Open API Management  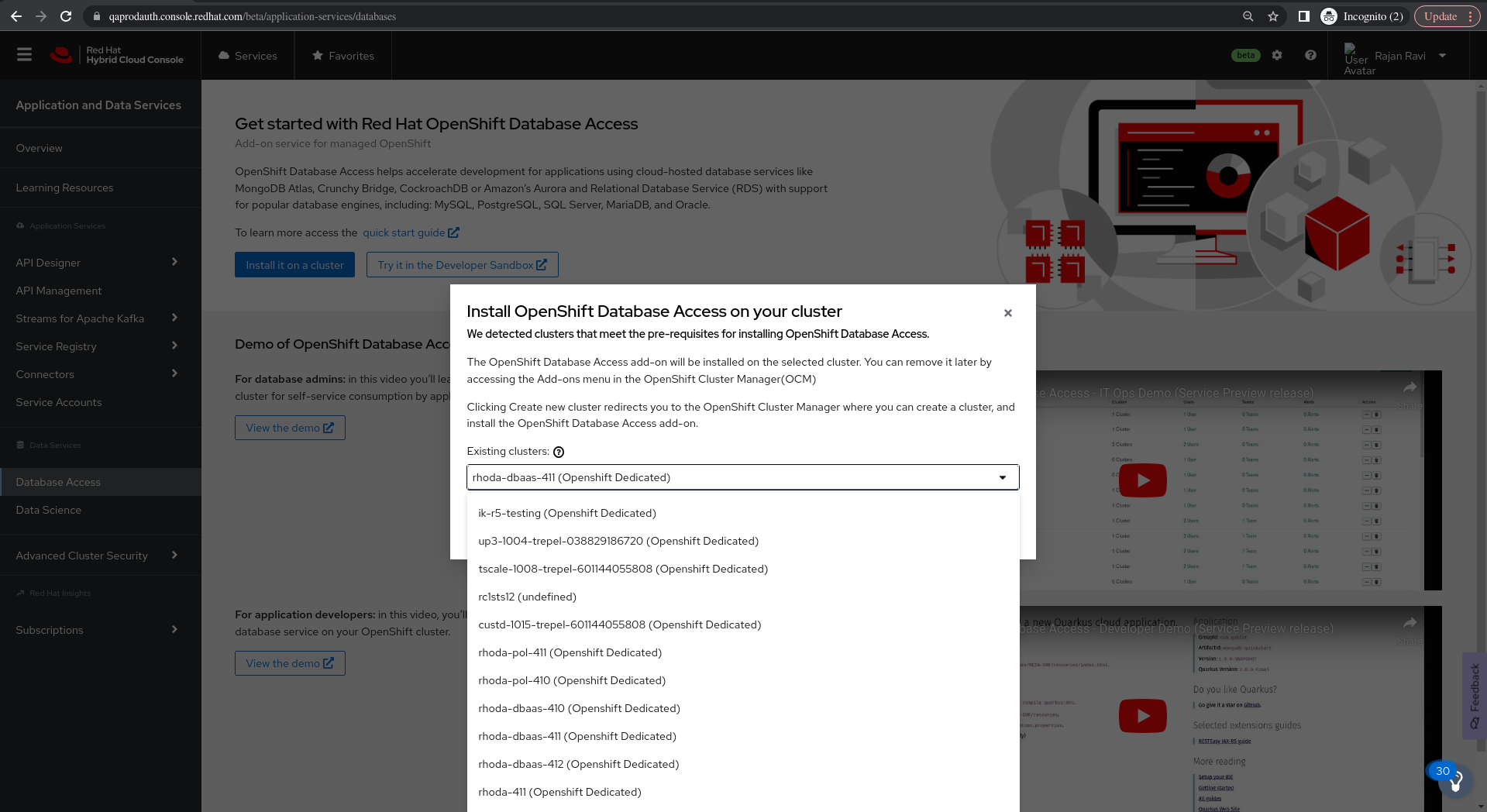(x=100, y=291)
